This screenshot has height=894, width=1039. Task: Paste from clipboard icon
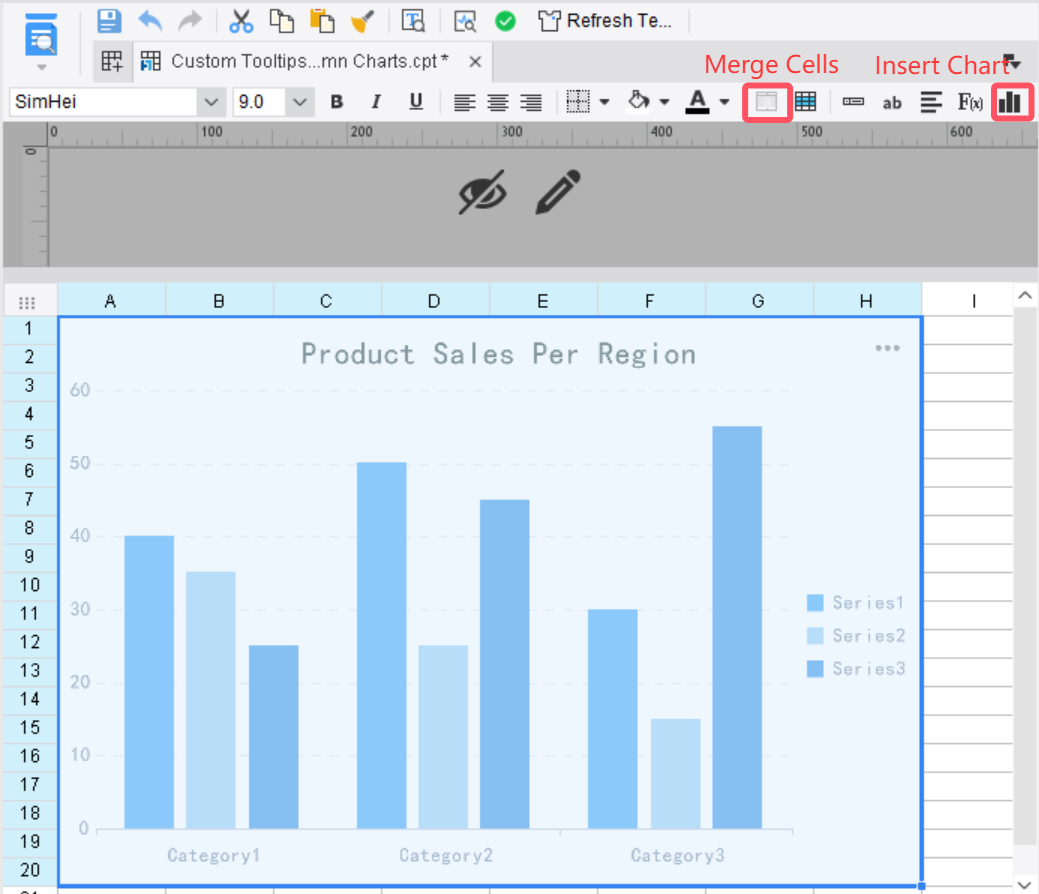point(322,21)
